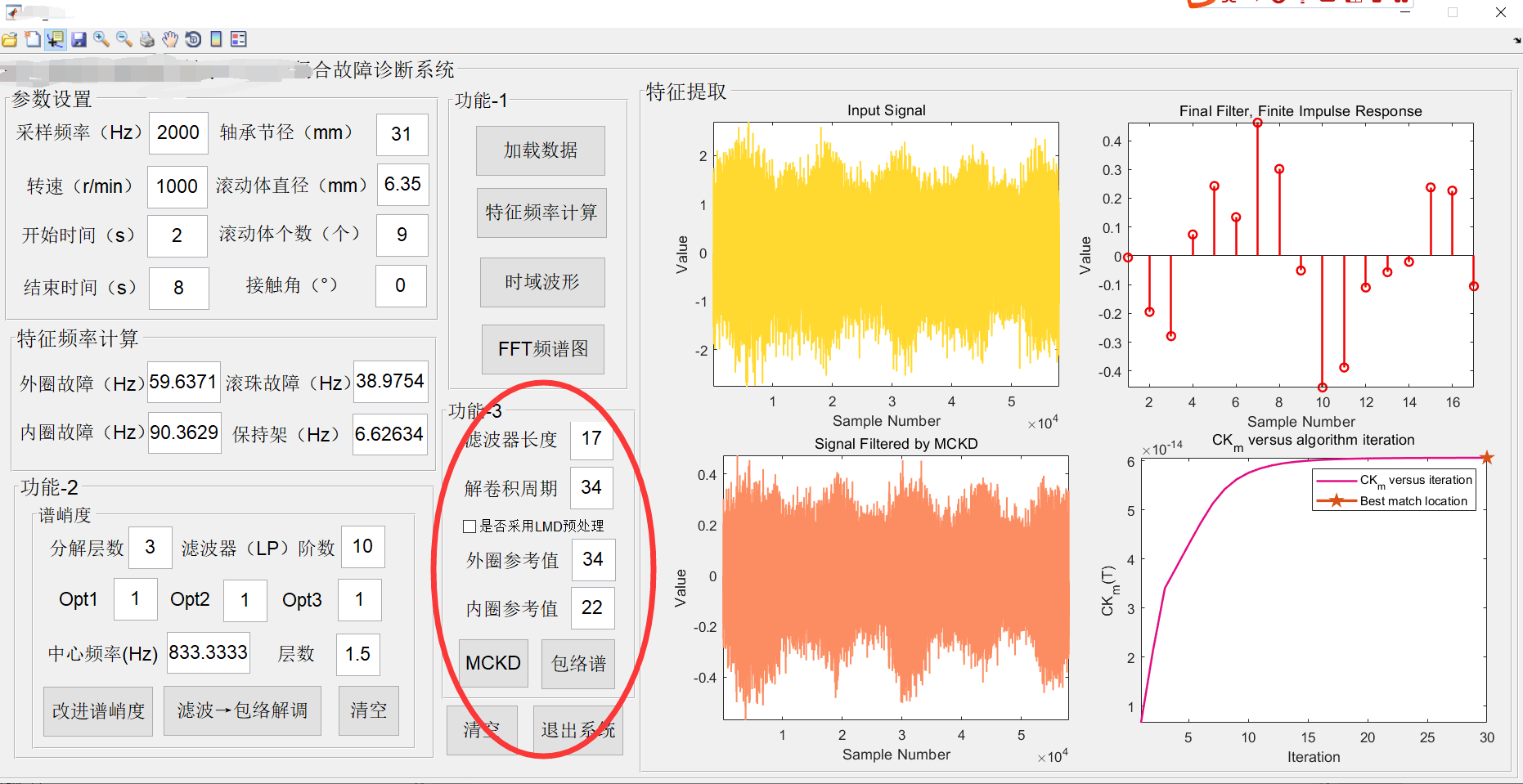Click inside the Signal Filtered by MCKD plot
The image size is (1523, 784).
tap(896, 588)
